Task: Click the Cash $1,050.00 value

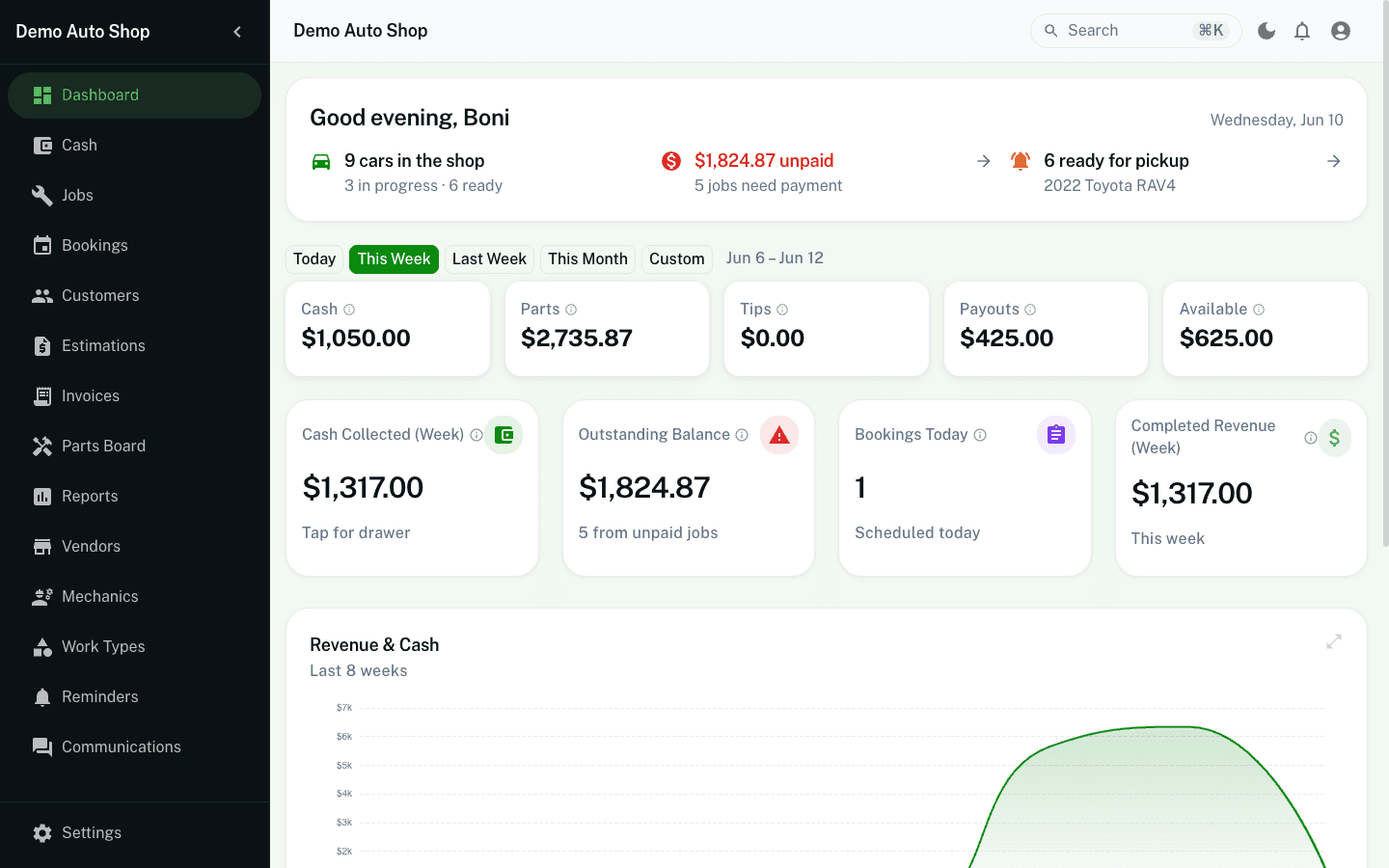Action: click(x=356, y=339)
